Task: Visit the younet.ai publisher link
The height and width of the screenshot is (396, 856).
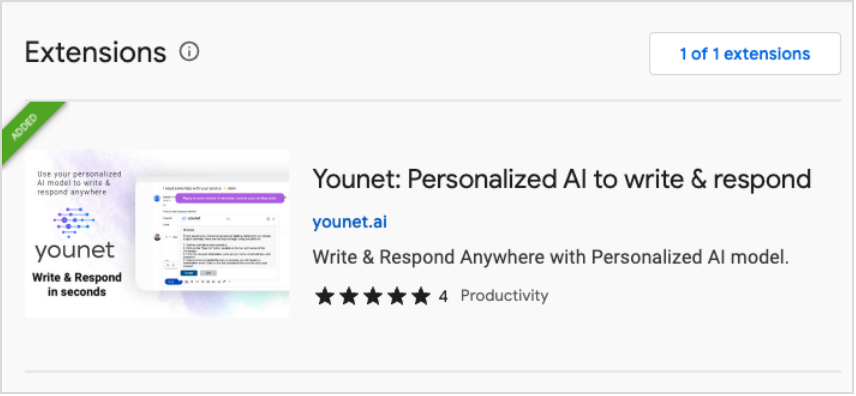Action: tap(349, 222)
